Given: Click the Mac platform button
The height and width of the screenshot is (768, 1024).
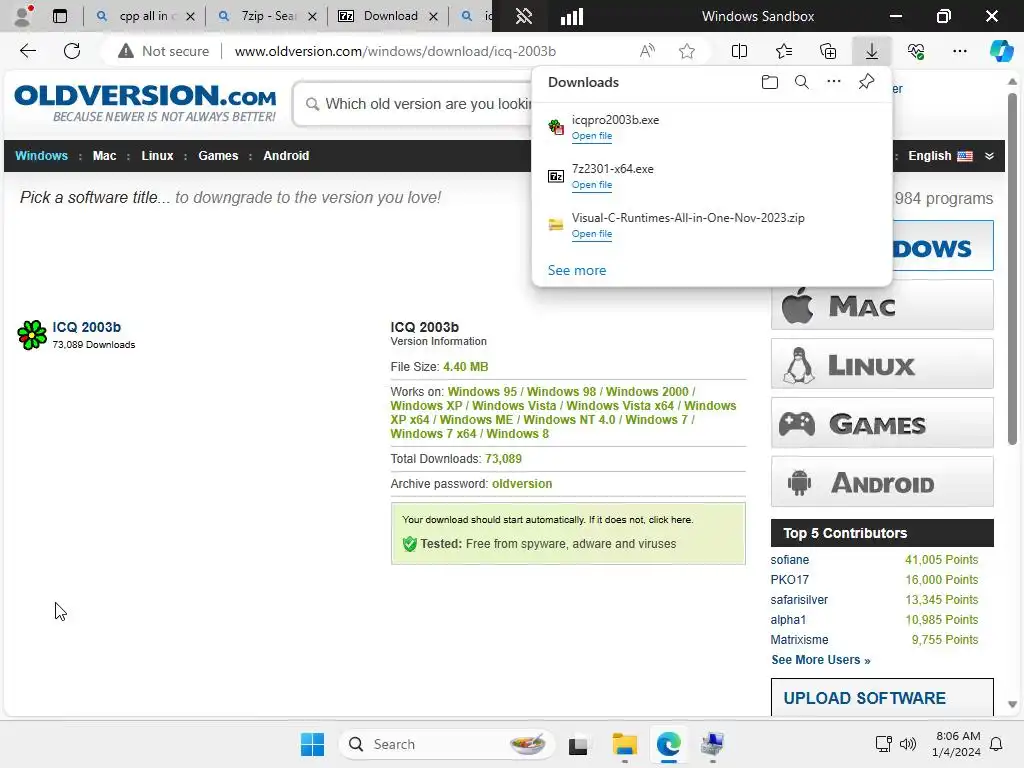Looking at the screenshot, I should click(x=882, y=305).
